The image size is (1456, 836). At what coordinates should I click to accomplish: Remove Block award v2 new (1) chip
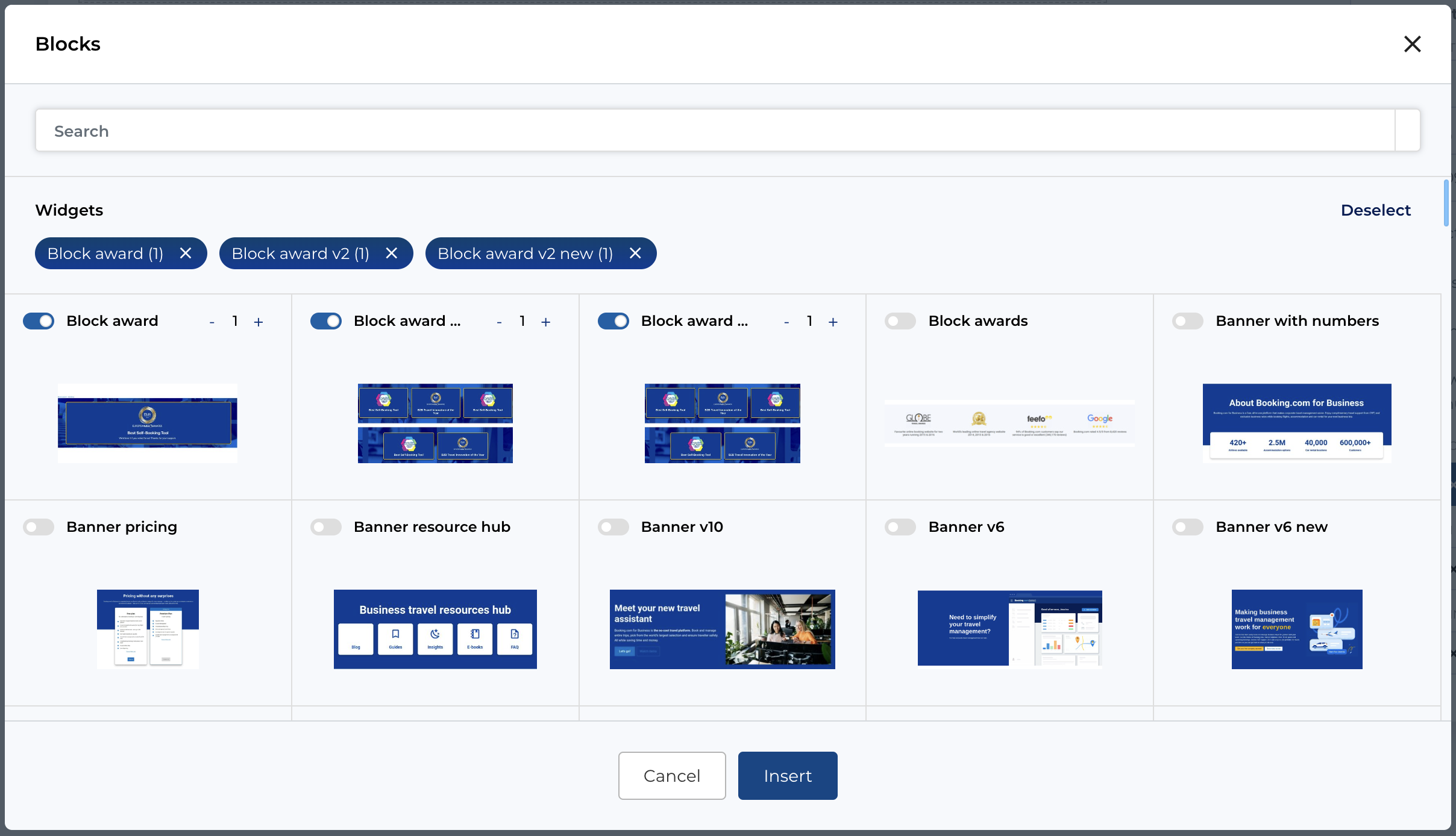point(635,254)
